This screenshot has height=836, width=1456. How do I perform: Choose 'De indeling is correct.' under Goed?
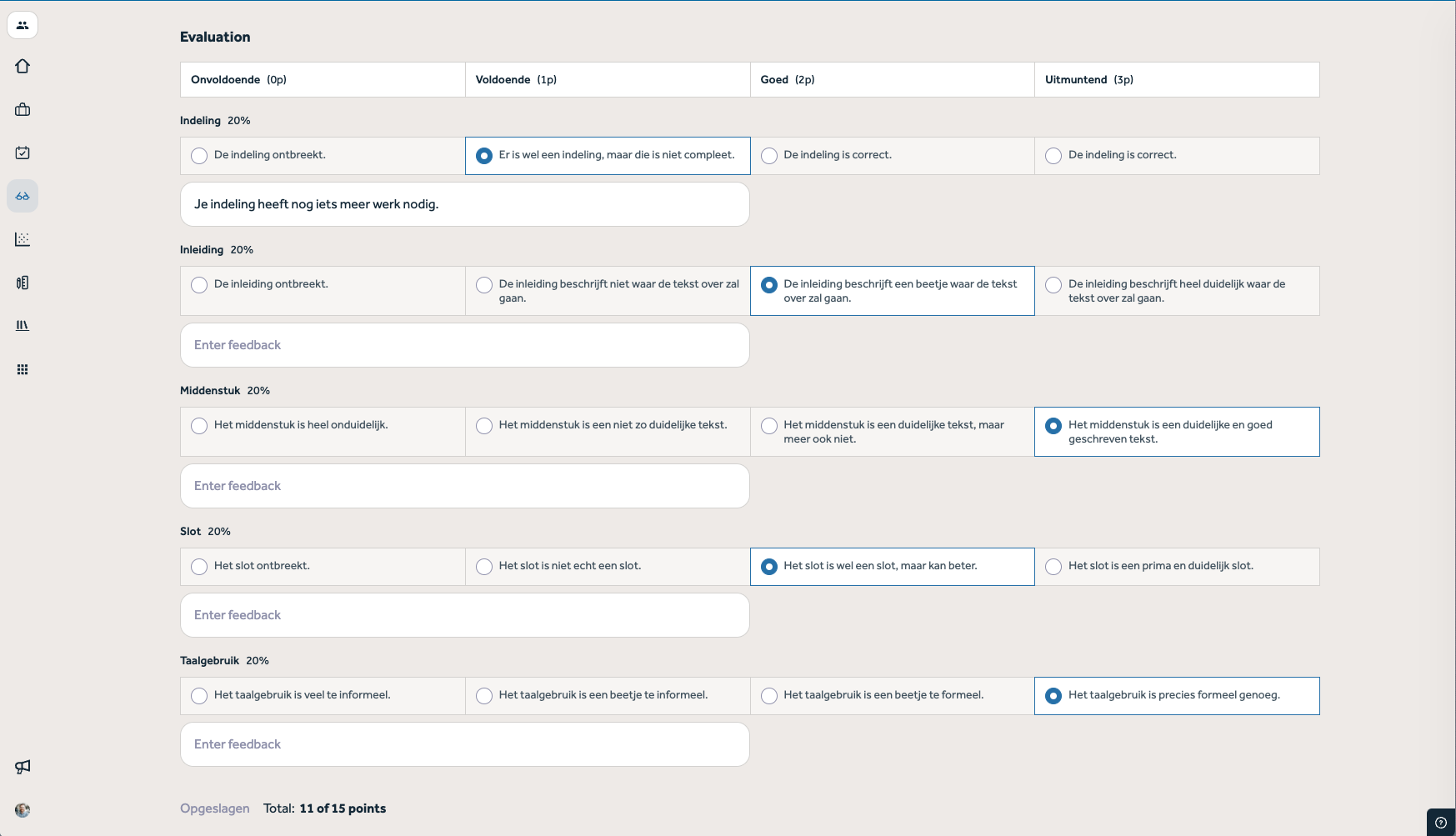(893, 156)
